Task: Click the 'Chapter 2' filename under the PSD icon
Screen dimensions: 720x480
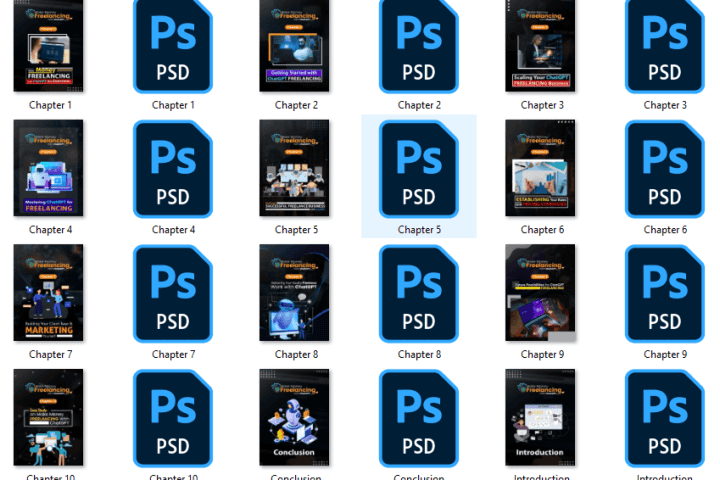Action: coord(419,105)
